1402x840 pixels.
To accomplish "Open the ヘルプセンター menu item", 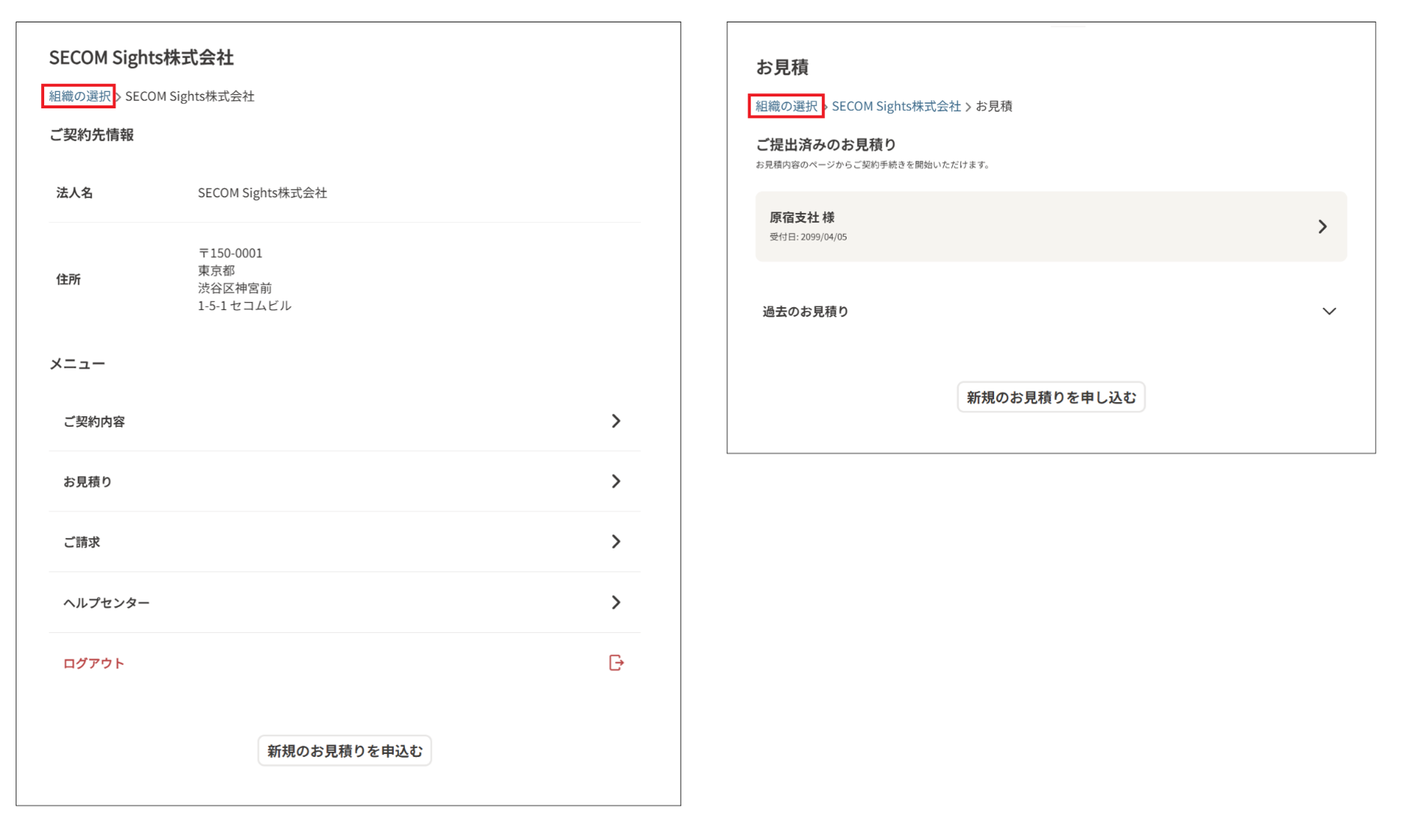I will tap(345, 602).
